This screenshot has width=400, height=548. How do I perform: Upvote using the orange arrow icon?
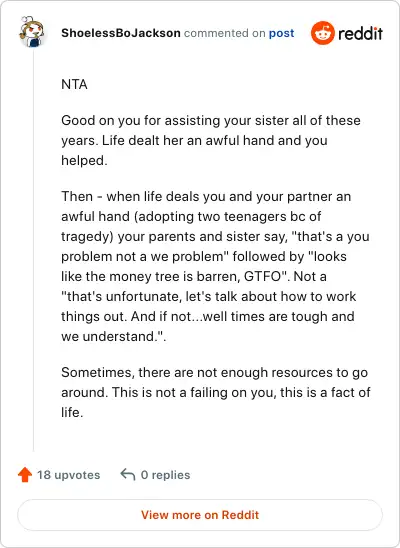[x=25, y=474]
